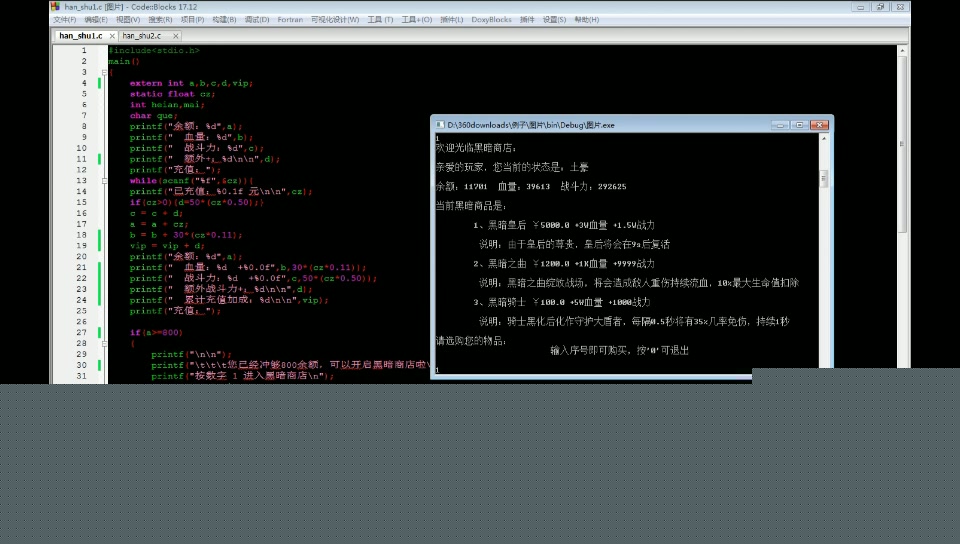The height and width of the screenshot is (544, 960).
Task: Click the console window title bar icon
Action: (x=439, y=125)
